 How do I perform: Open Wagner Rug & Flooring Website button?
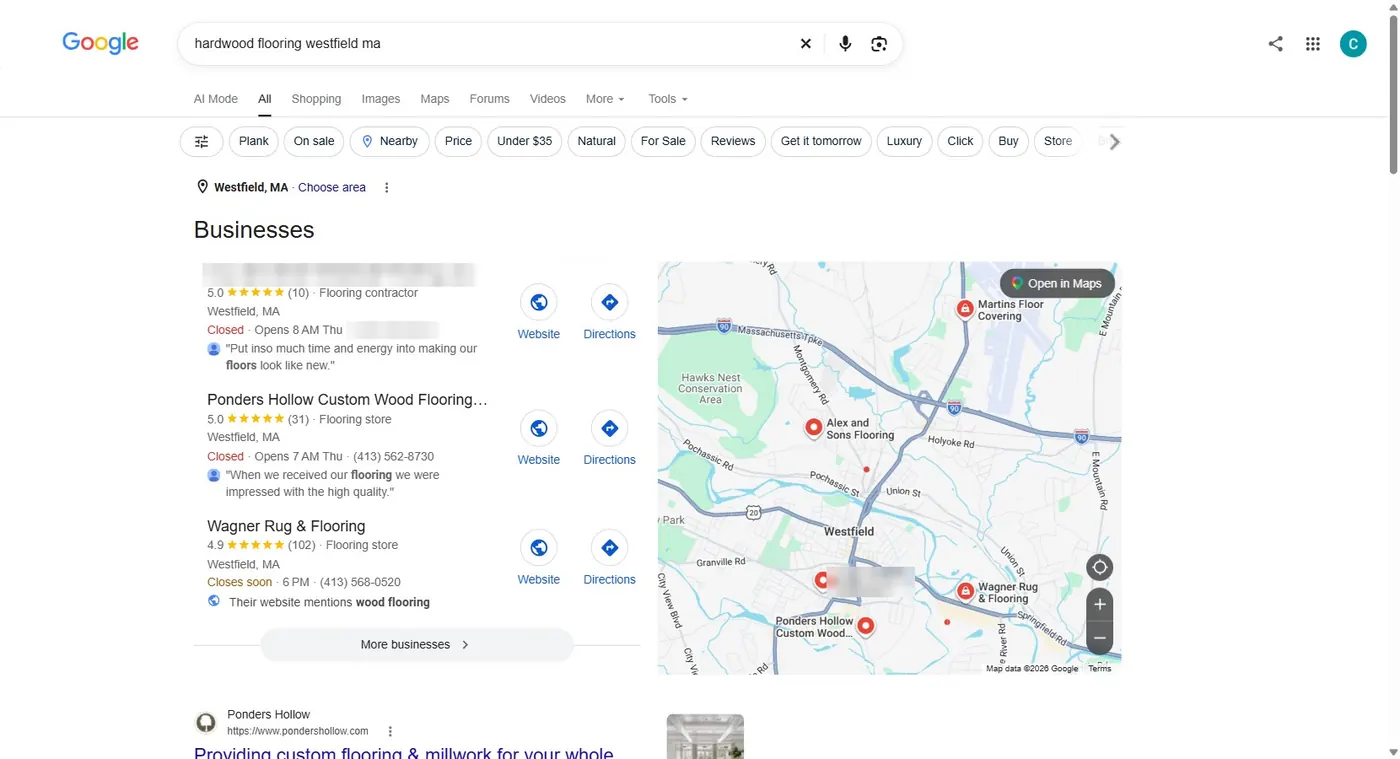(539, 548)
